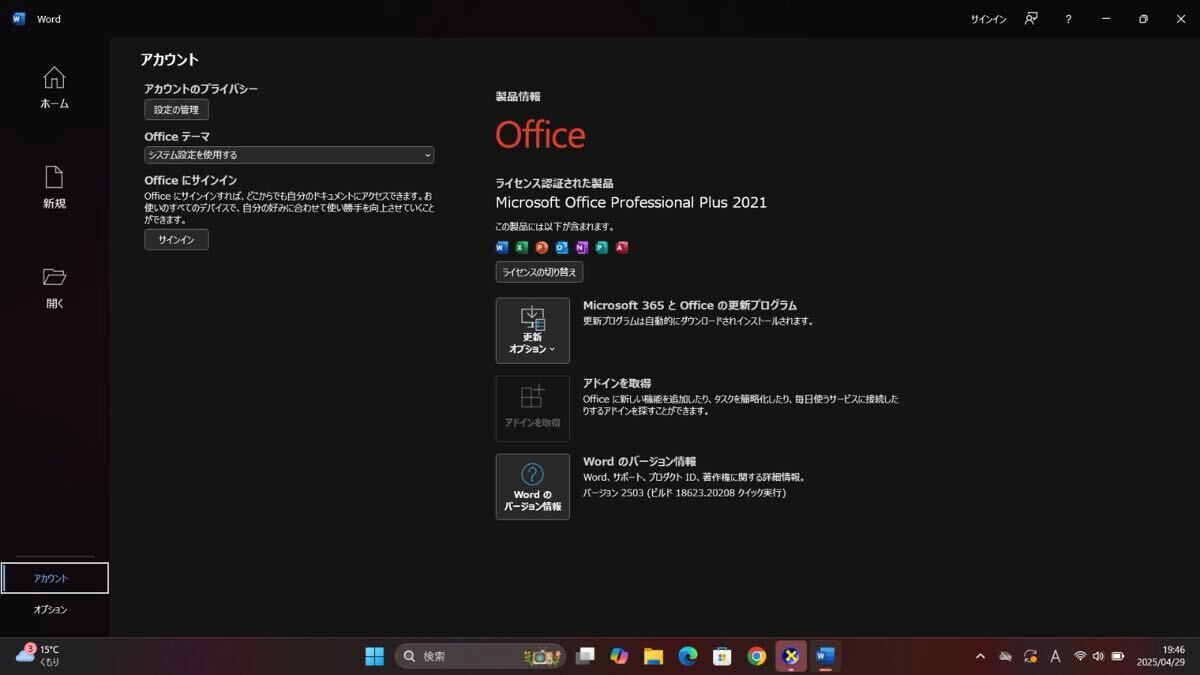Open the feedback icon in title bar
This screenshot has width=1200, height=675.
(x=1031, y=19)
